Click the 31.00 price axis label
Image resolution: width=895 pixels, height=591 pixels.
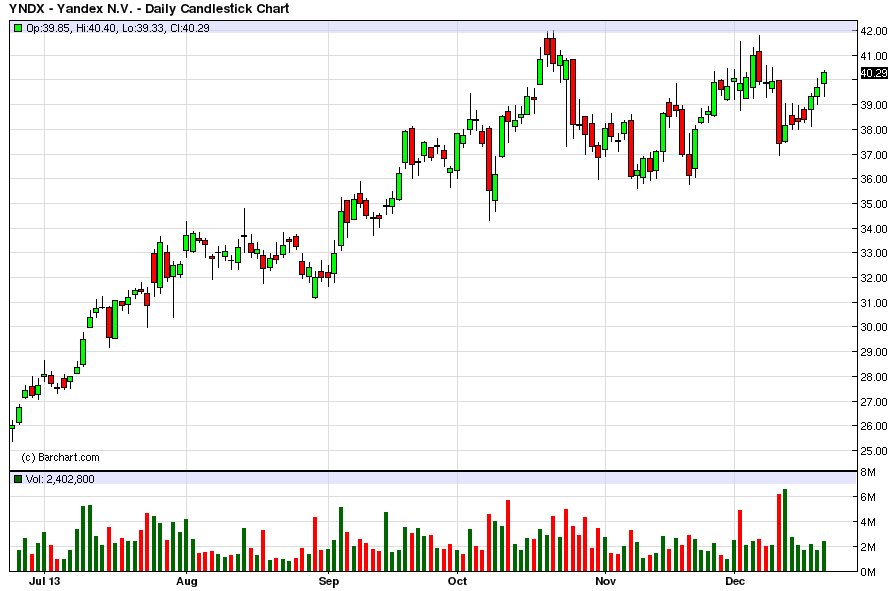point(874,303)
